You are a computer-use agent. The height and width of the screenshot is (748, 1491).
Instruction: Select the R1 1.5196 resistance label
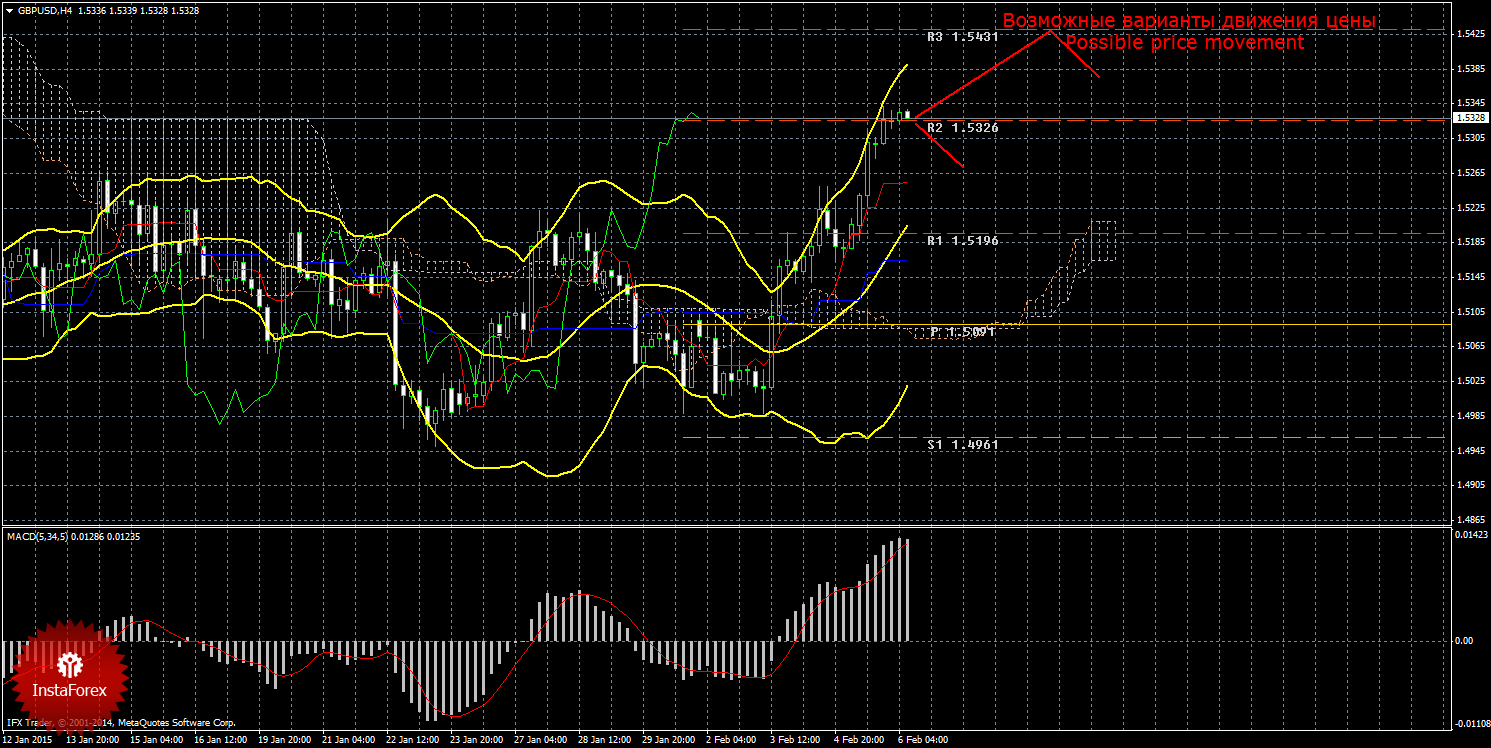coord(963,241)
